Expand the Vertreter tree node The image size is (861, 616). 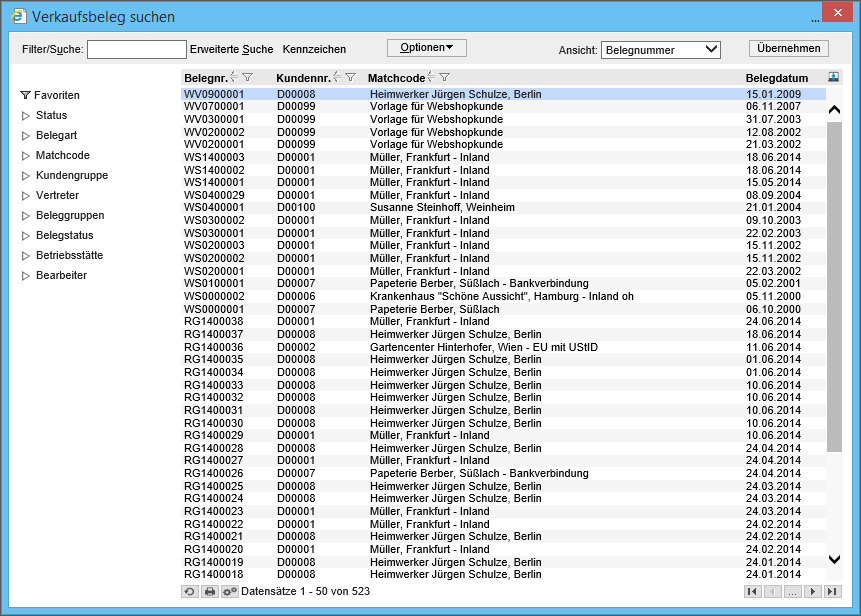(x=25, y=196)
